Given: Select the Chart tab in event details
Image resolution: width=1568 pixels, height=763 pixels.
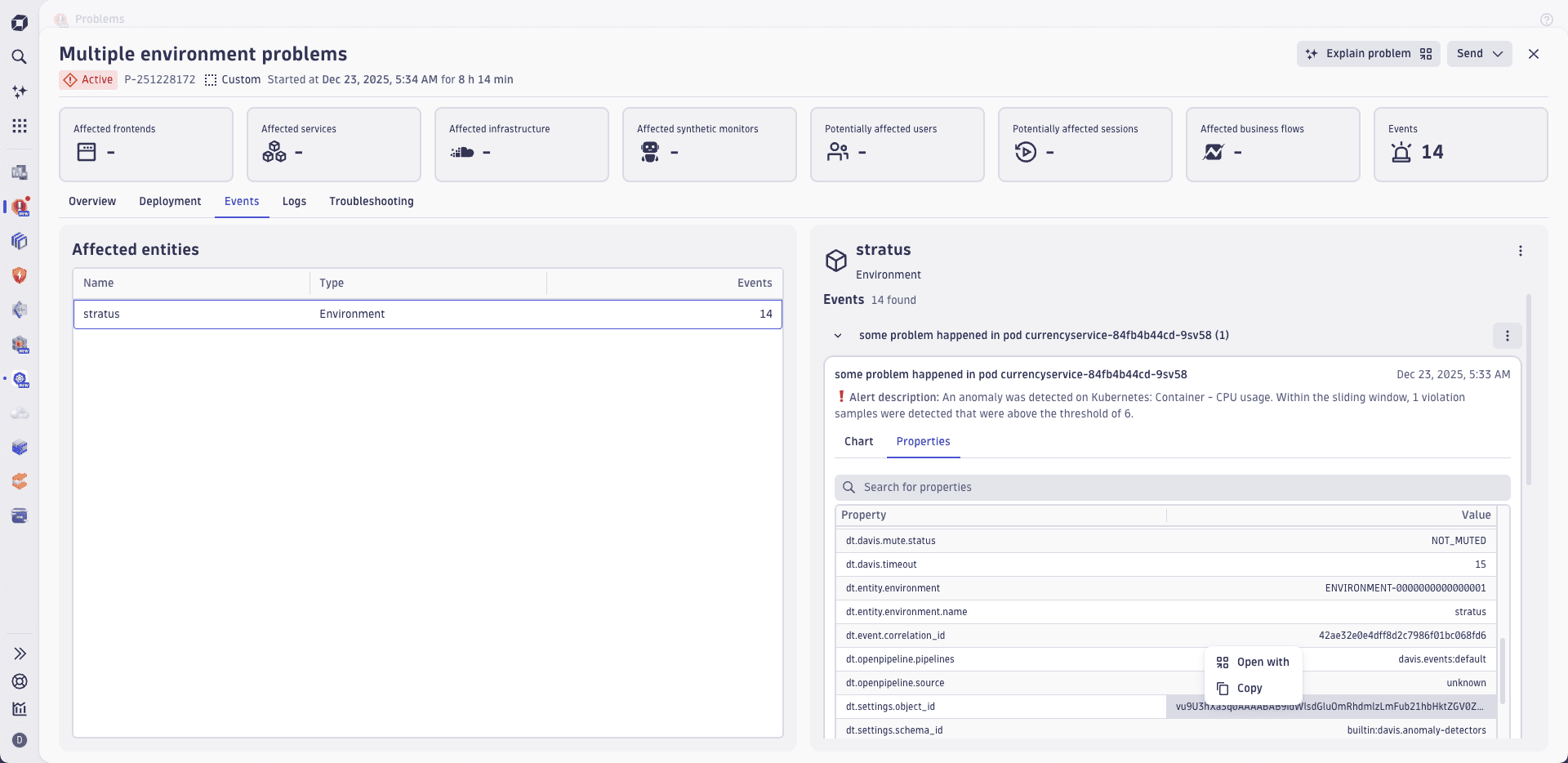Looking at the screenshot, I should point(858,442).
